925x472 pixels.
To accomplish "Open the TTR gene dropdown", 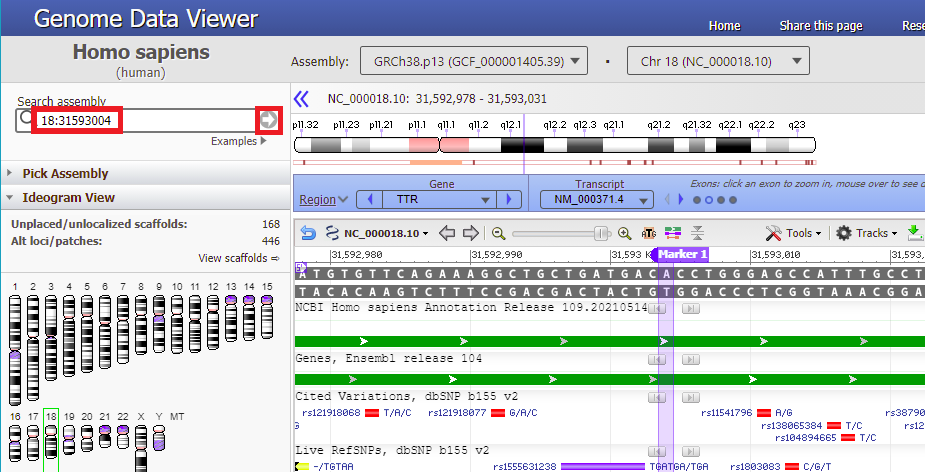I will 439,199.
